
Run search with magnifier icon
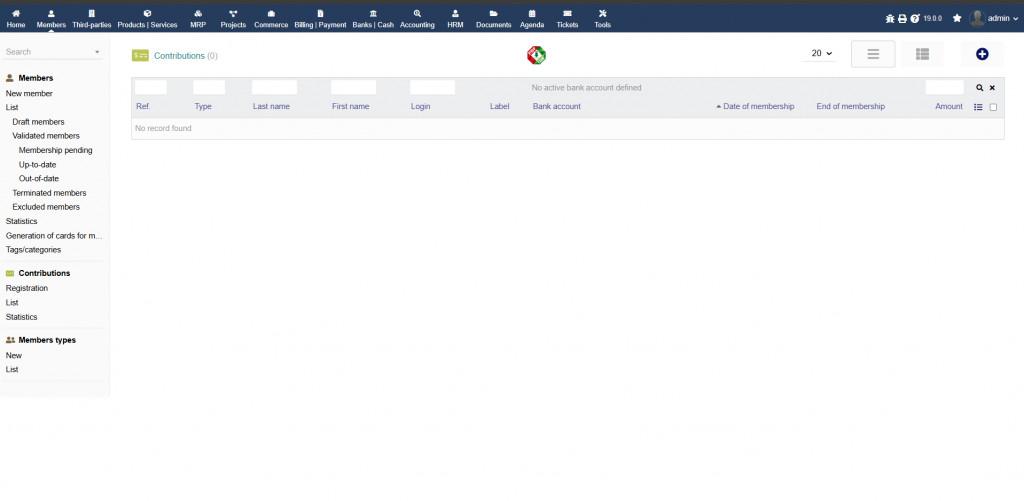980,88
